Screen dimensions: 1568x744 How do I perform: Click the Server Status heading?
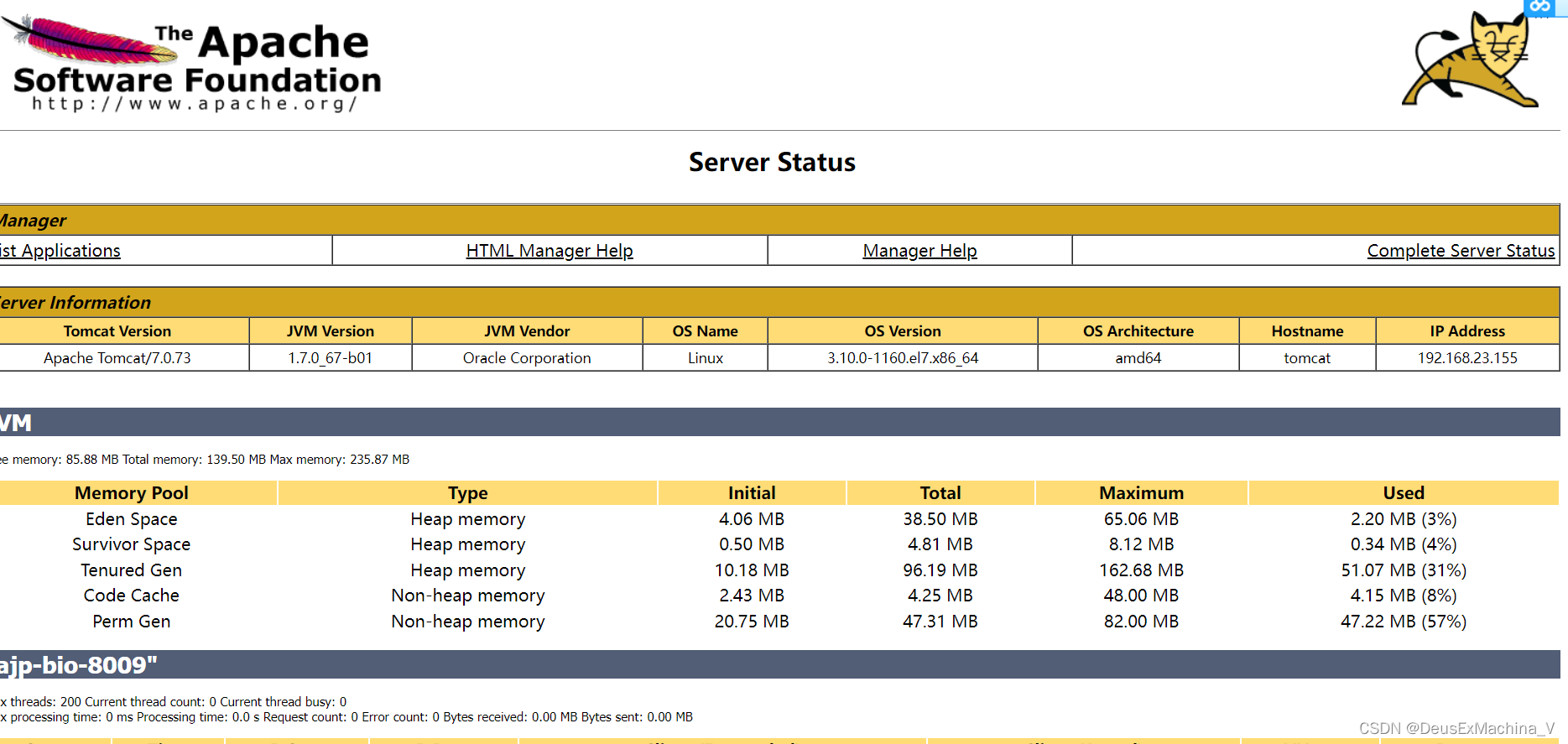772,162
